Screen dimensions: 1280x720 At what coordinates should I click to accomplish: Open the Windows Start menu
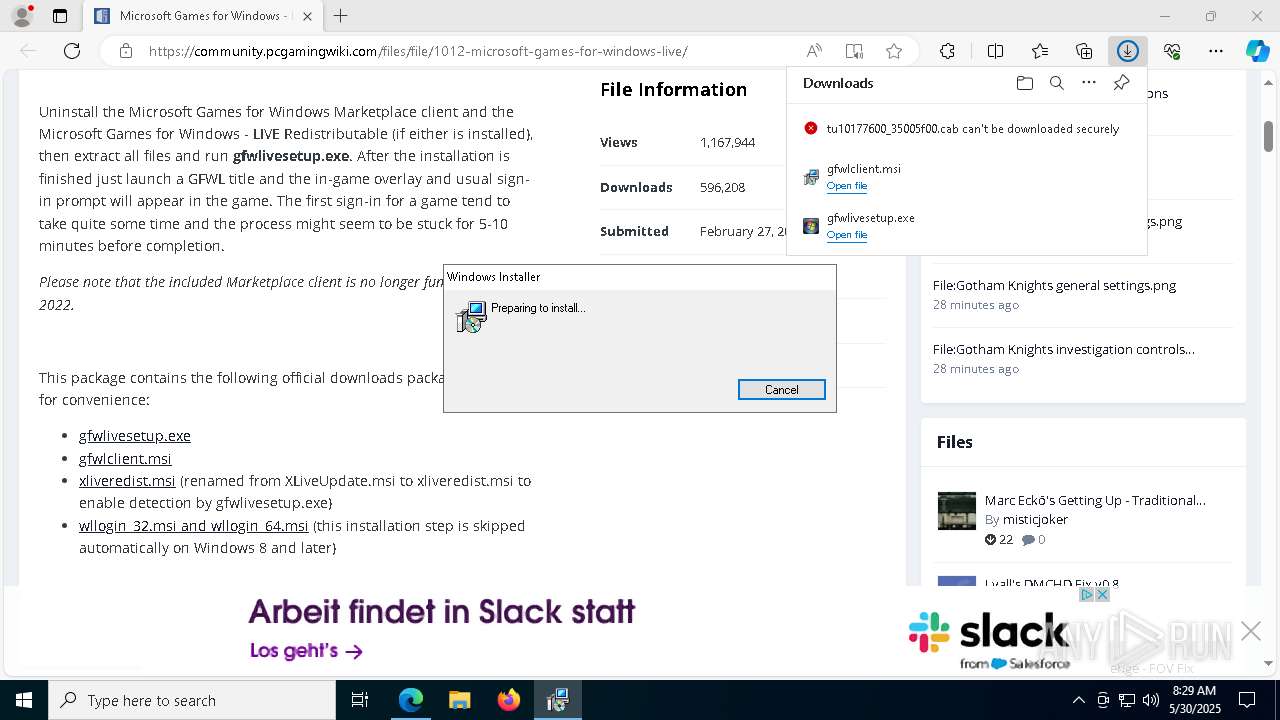click(x=24, y=700)
